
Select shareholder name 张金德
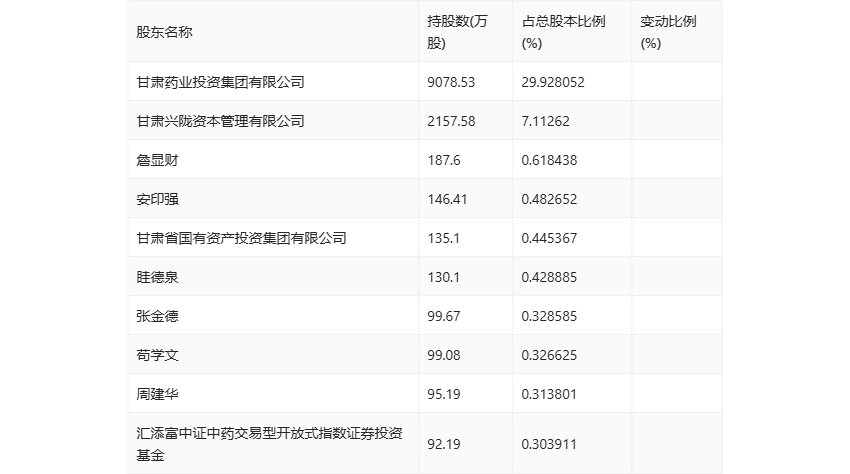point(157,316)
